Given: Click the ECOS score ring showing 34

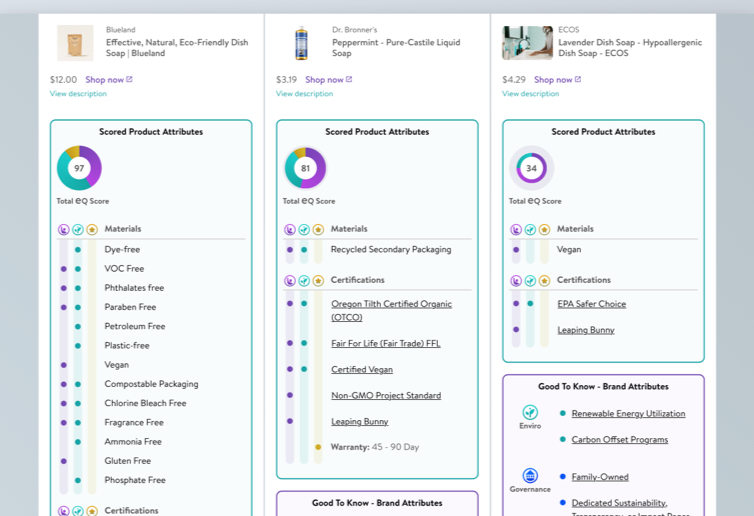Looking at the screenshot, I should (x=531, y=168).
